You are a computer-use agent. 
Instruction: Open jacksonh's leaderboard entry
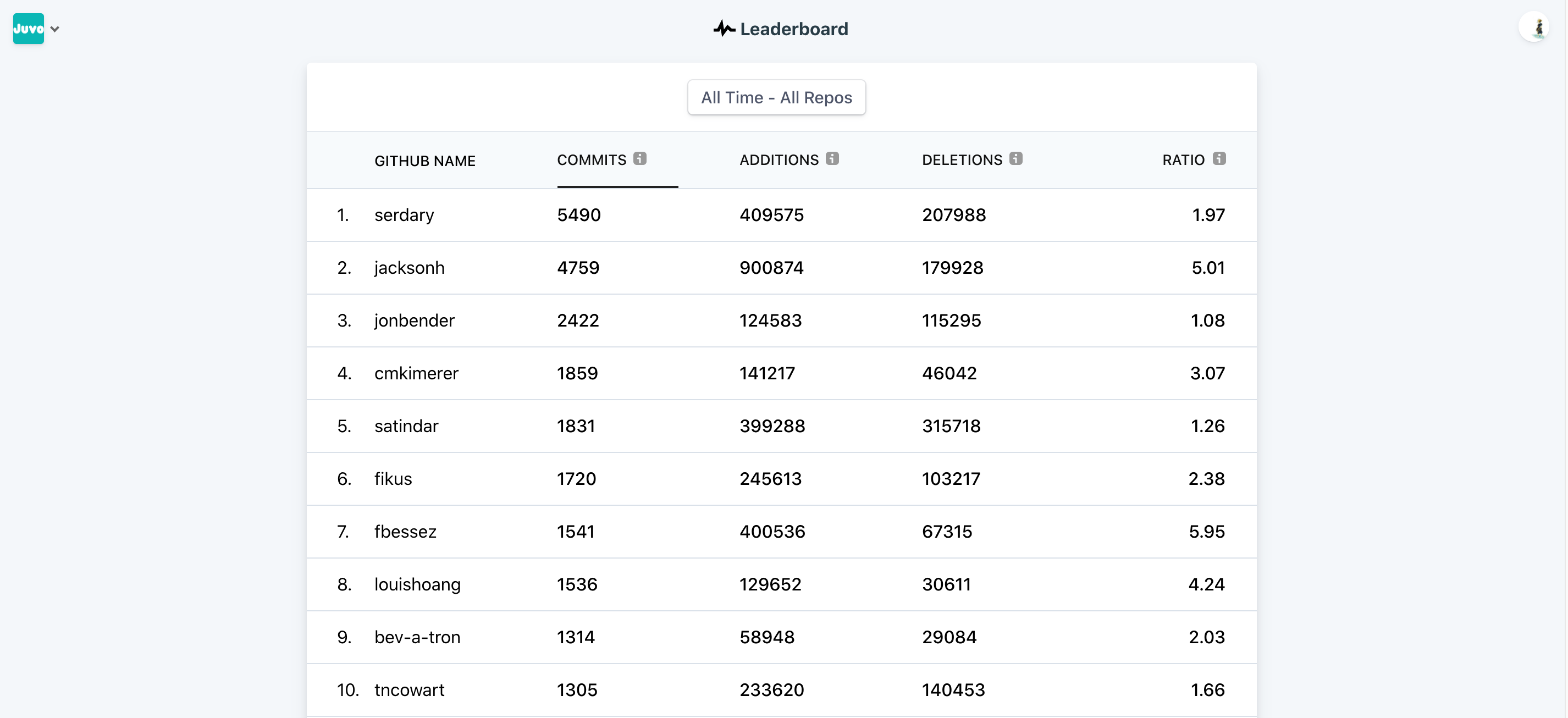click(409, 268)
